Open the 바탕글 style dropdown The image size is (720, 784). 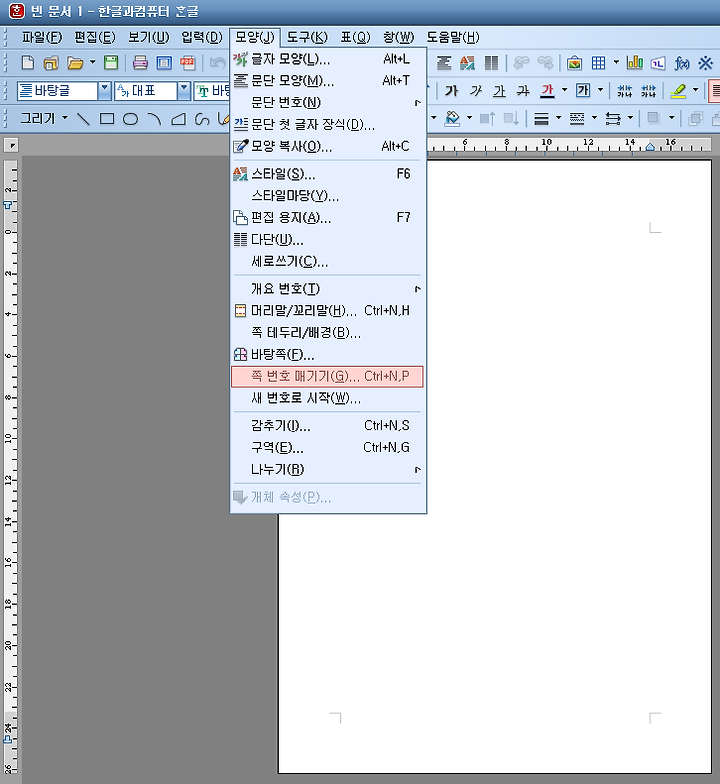104,90
